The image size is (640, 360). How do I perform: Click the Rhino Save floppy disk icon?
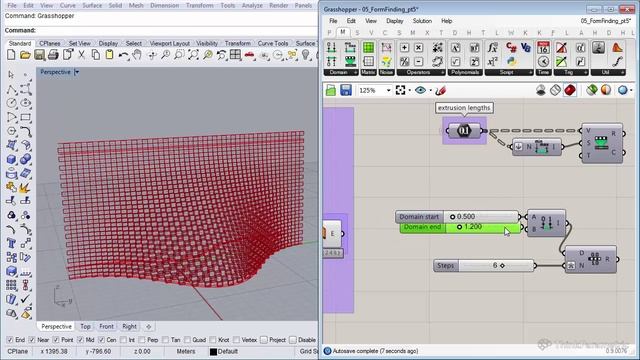tap(39, 55)
